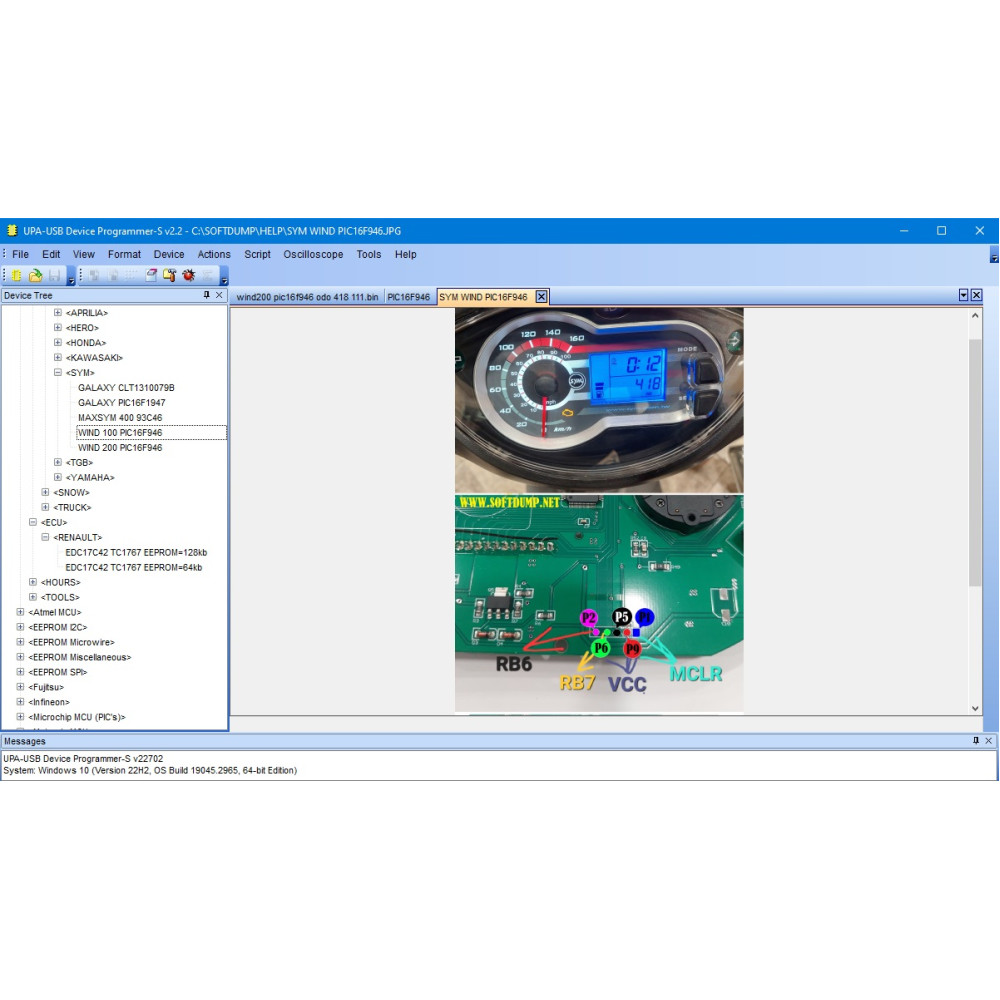Click the image viewer scroll up arrow
1000x1000 pixels.
tap(975, 315)
